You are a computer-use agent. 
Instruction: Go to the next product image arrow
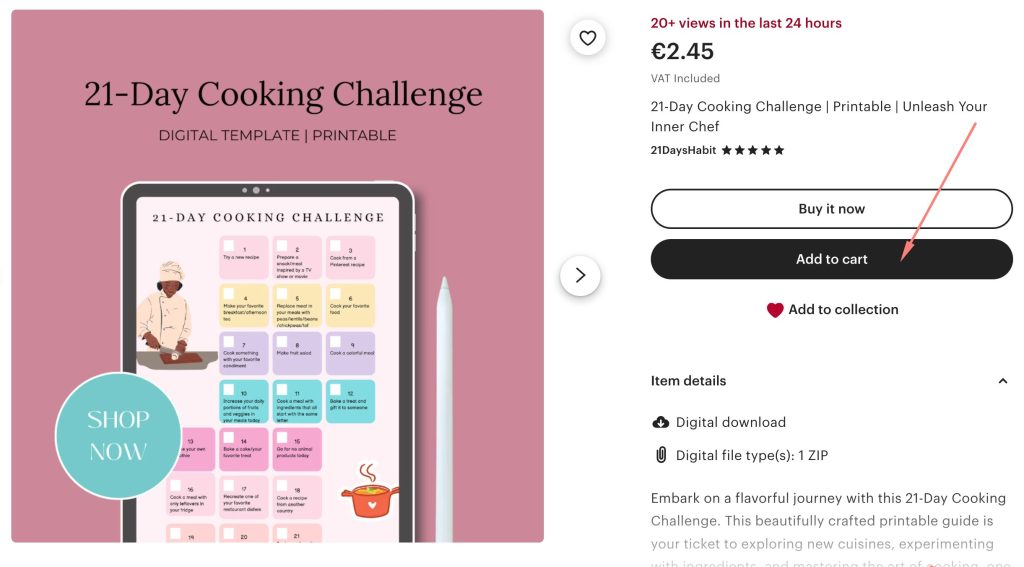tap(580, 276)
